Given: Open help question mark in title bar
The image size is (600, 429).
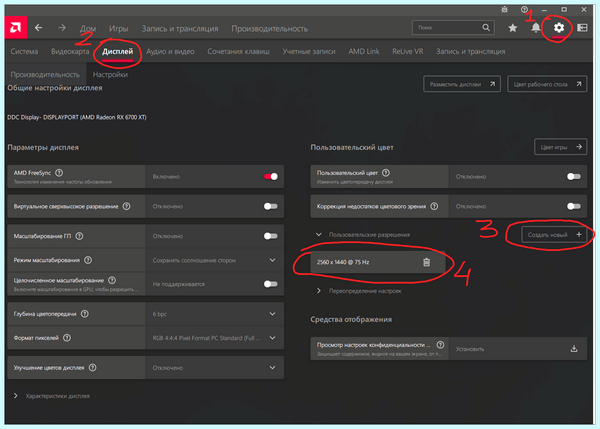Looking at the screenshot, I should 524,10.
